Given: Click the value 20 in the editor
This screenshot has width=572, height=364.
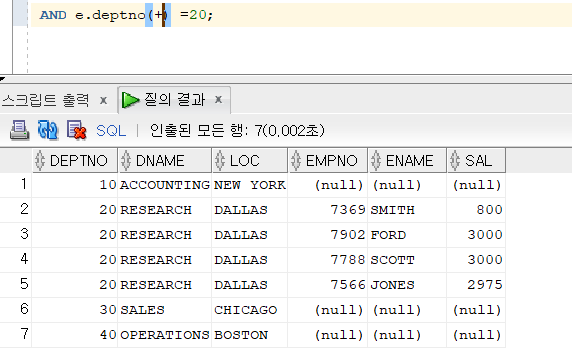Looking at the screenshot, I should 198,15.
